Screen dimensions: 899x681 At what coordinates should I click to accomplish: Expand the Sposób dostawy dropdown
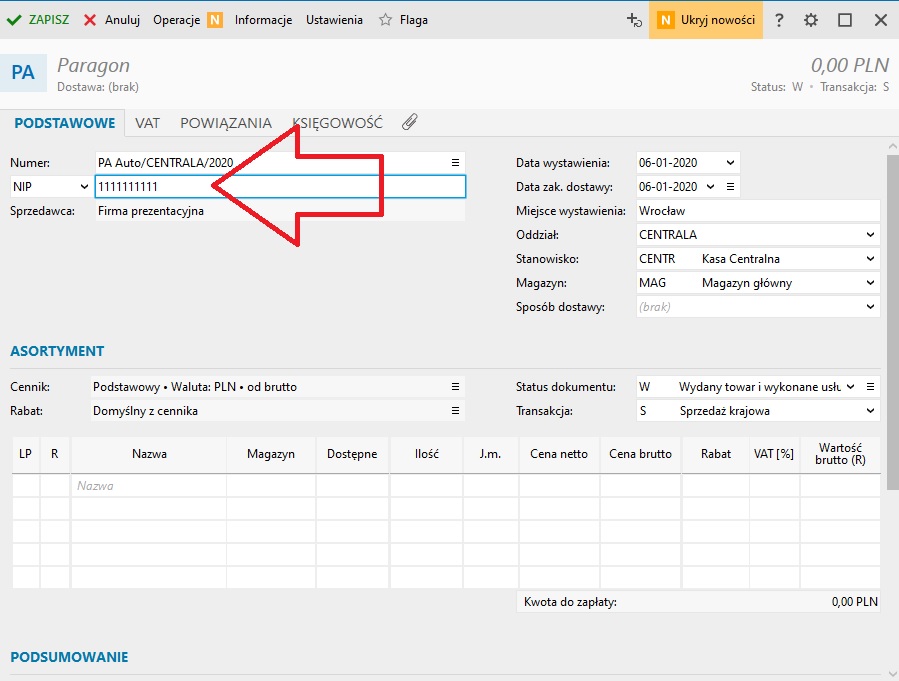click(x=870, y=307)
